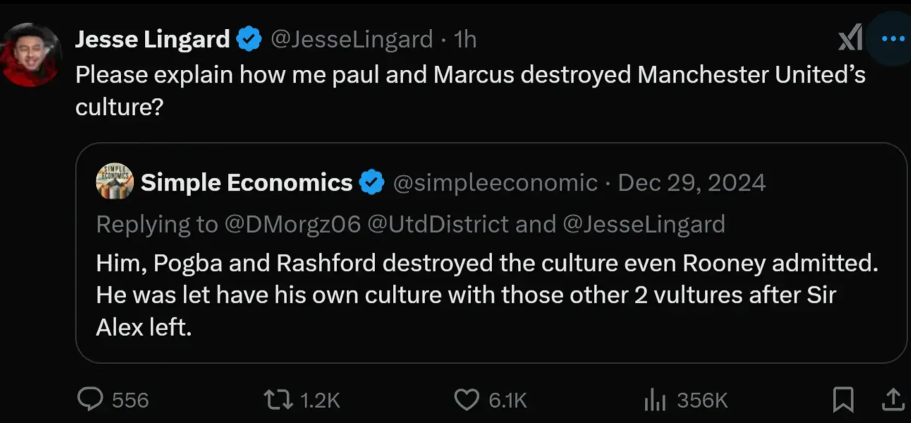Open the Dec 29, 2024 timestamp
The image size is (911, 423).
[x=691, y=183]
